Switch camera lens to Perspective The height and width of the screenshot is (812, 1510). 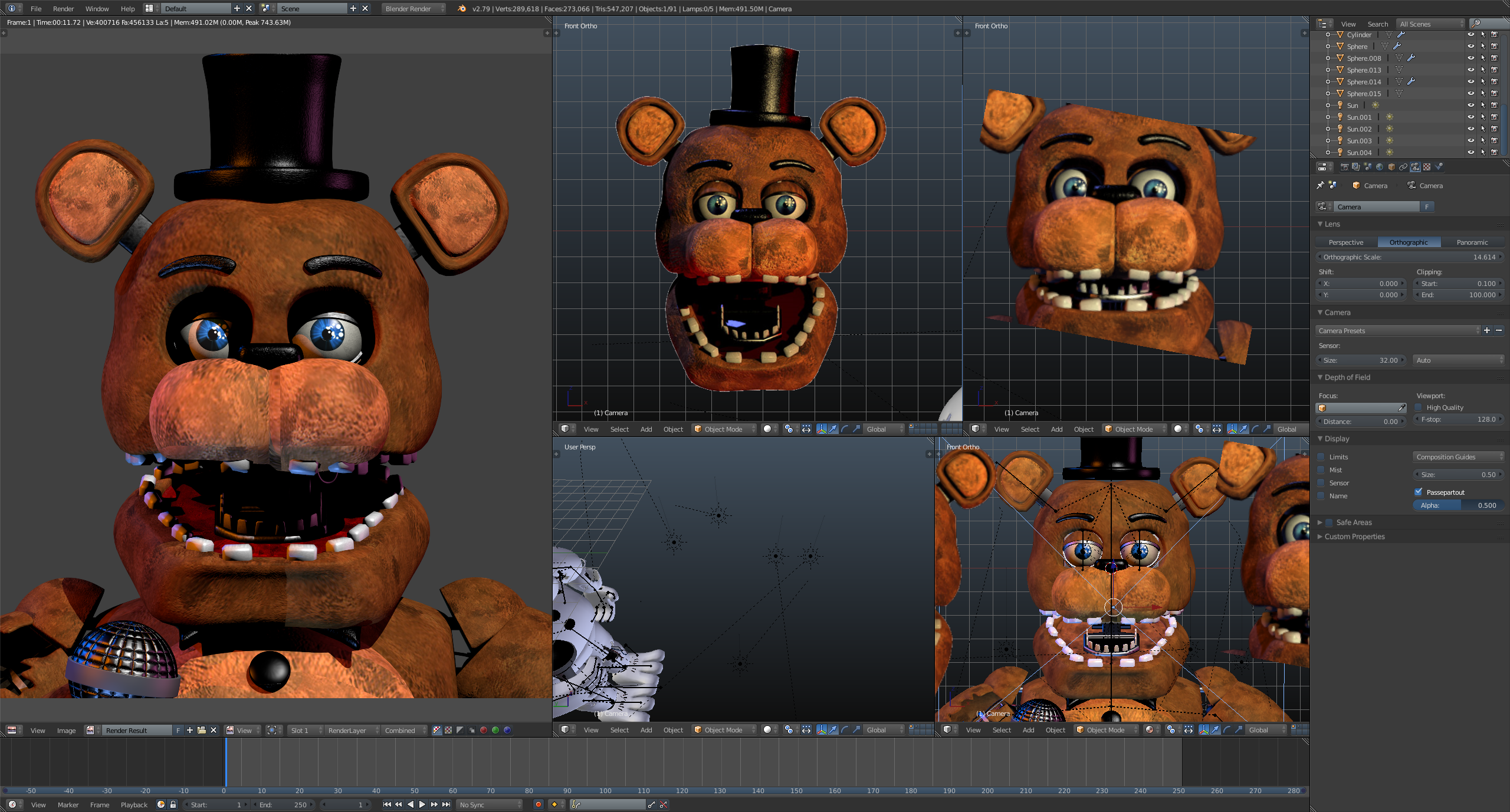[1346, 242]
